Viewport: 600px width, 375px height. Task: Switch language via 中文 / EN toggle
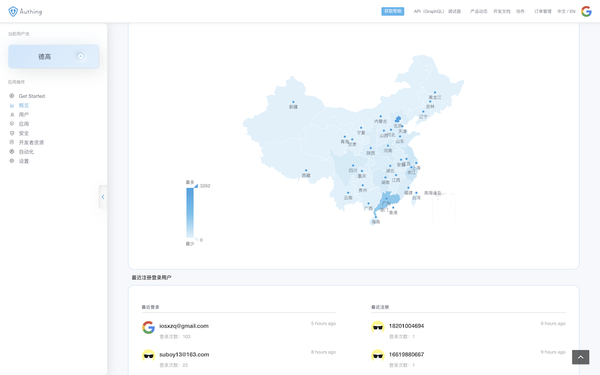566,11
